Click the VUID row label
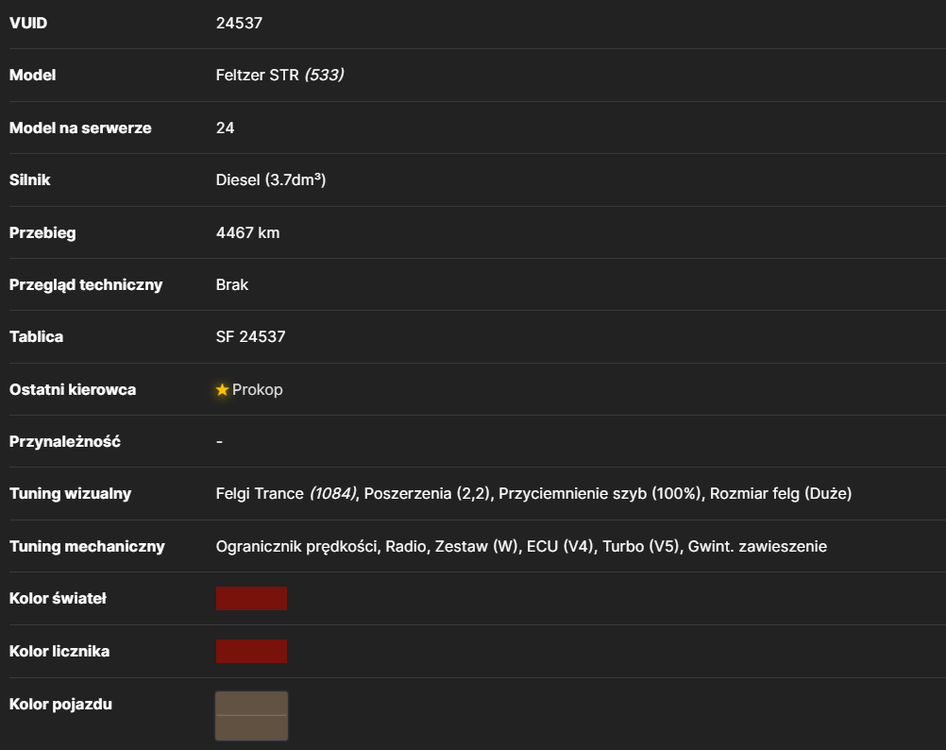The image size is (946, 750). pyautogui.click(x=28, y=23)
